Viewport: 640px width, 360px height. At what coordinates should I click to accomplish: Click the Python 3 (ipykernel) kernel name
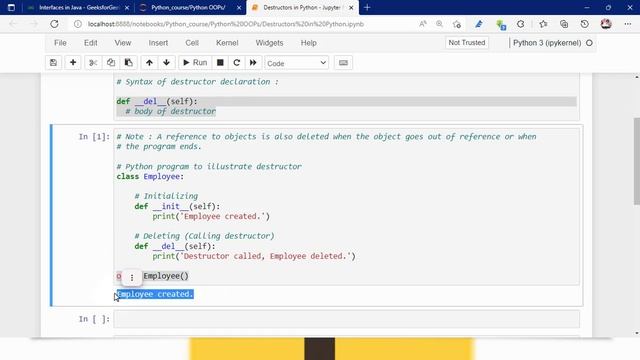click(547, 43)
